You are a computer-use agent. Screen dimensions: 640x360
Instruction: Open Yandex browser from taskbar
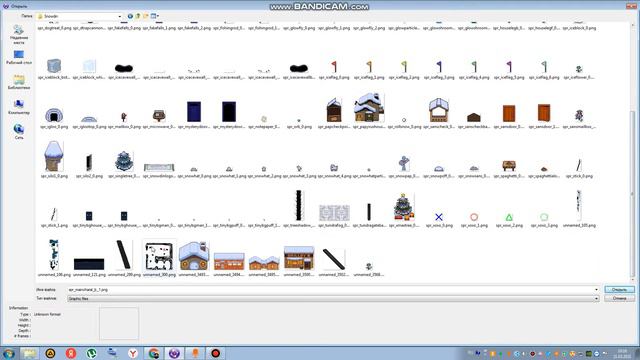[133, 353]
